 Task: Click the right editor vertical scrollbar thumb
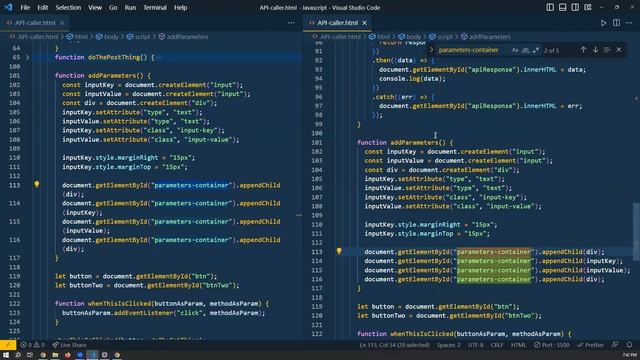click(636, 231)
